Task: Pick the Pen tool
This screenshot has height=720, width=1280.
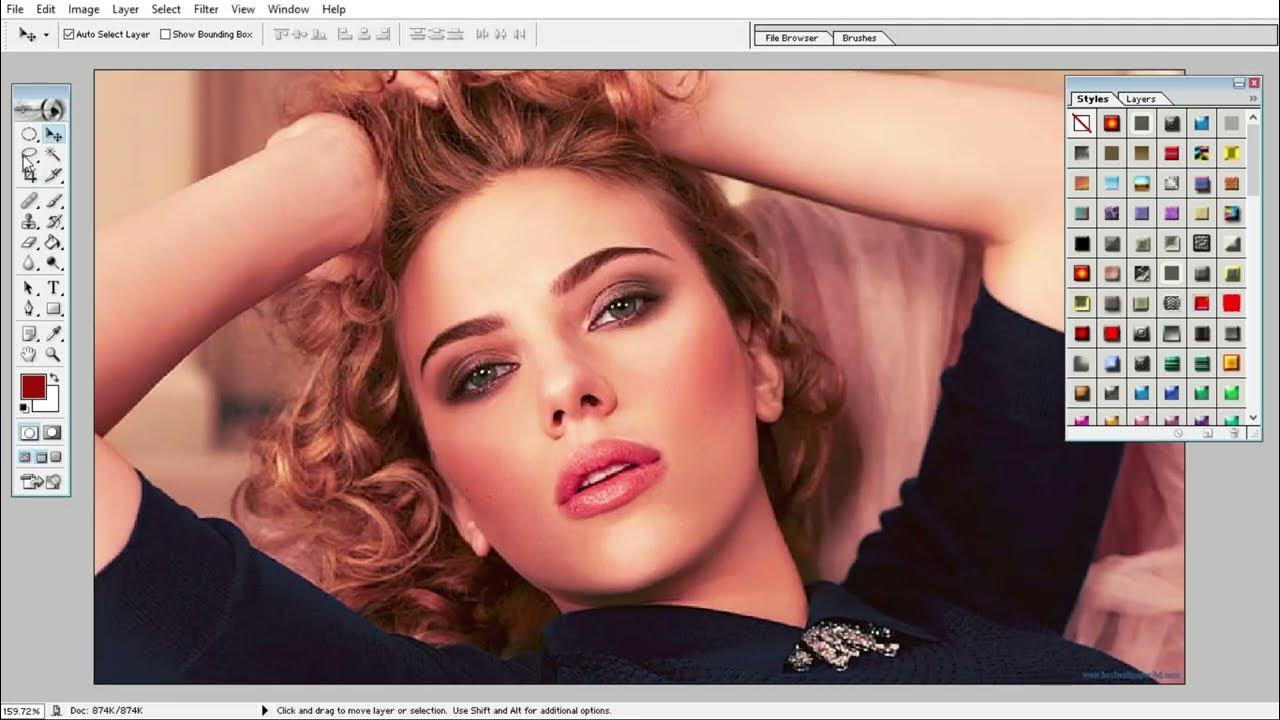Action: coord(29,309)
